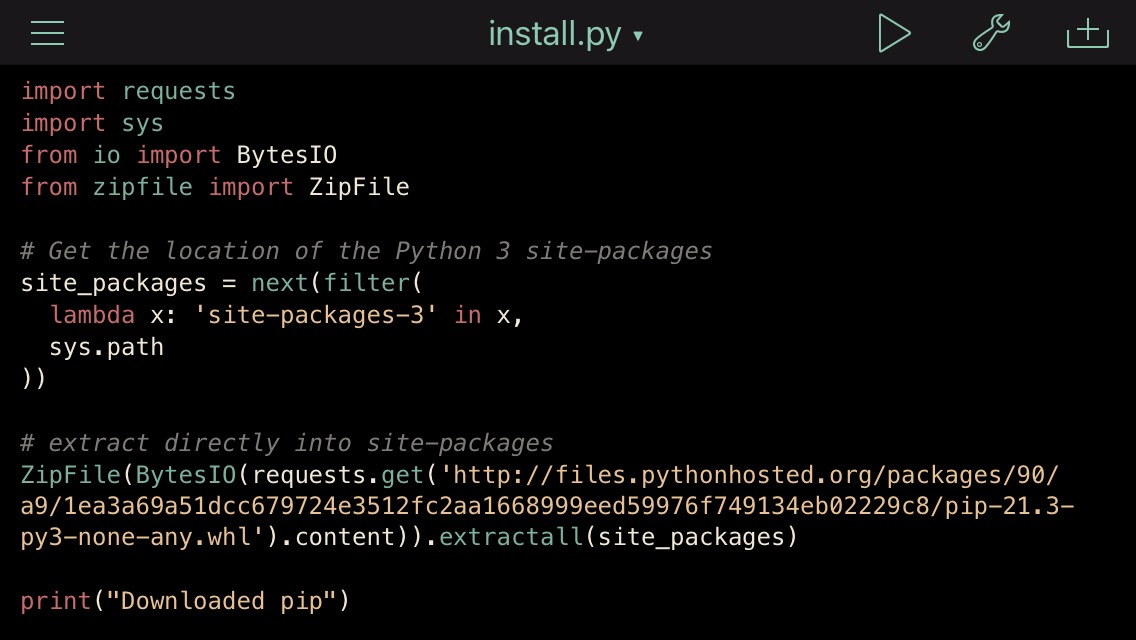Run the script with the play button
The width and height of the screenshot is (1136, 640).
pyautogui.click(x=894, y=33)
